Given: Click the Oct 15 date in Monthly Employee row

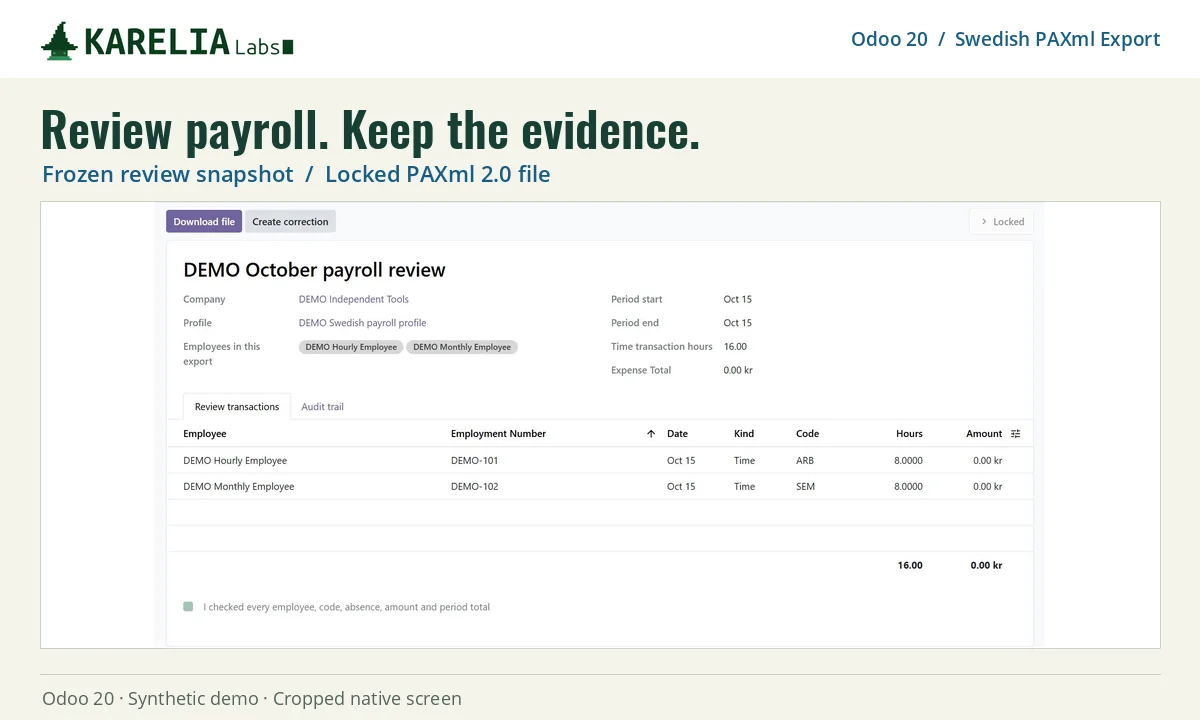Looking at the screenshot, I should 681,487.
